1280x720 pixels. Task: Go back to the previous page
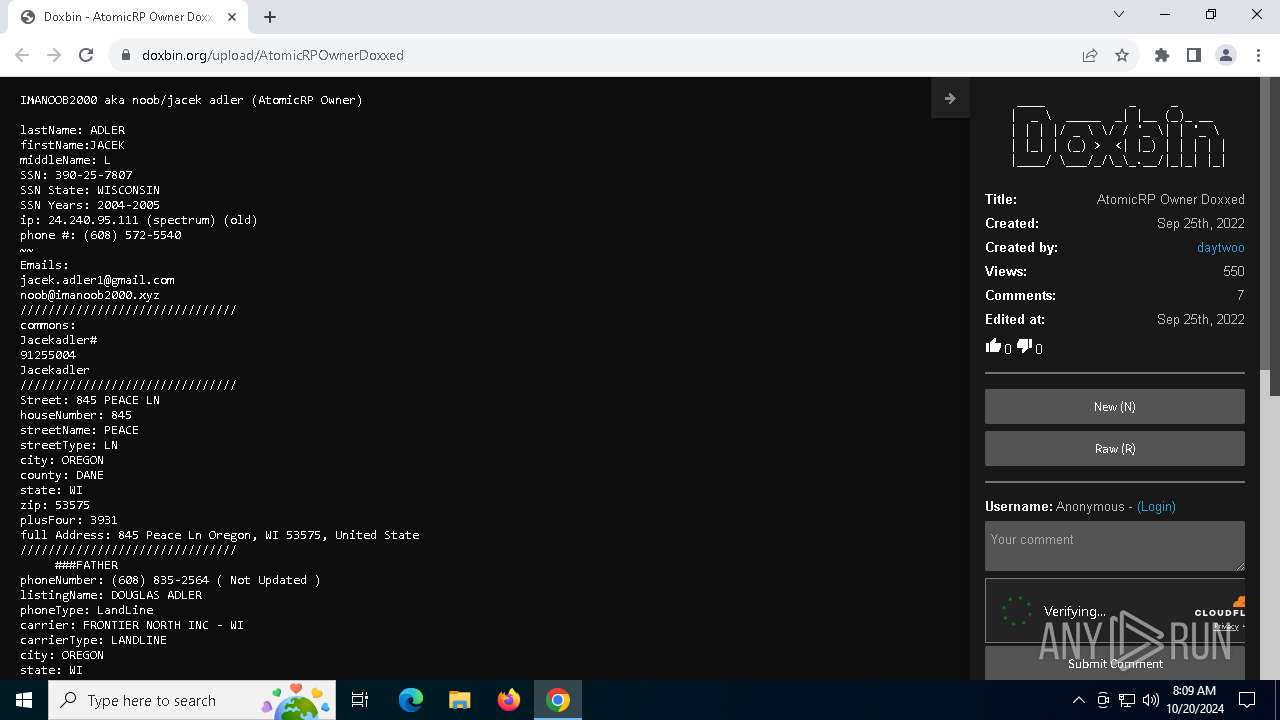pos(22,55)
